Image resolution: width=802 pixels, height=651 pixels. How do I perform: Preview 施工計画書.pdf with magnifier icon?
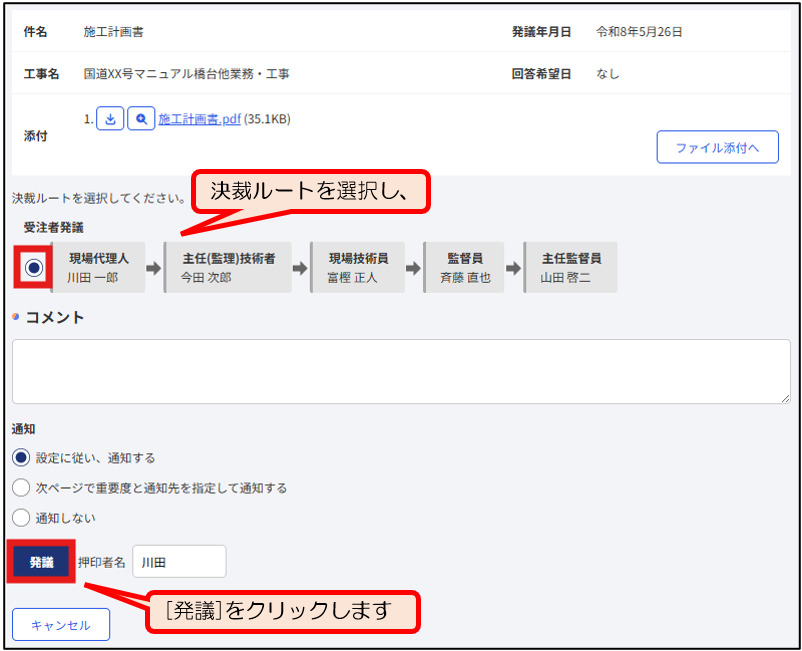(141, 119)
